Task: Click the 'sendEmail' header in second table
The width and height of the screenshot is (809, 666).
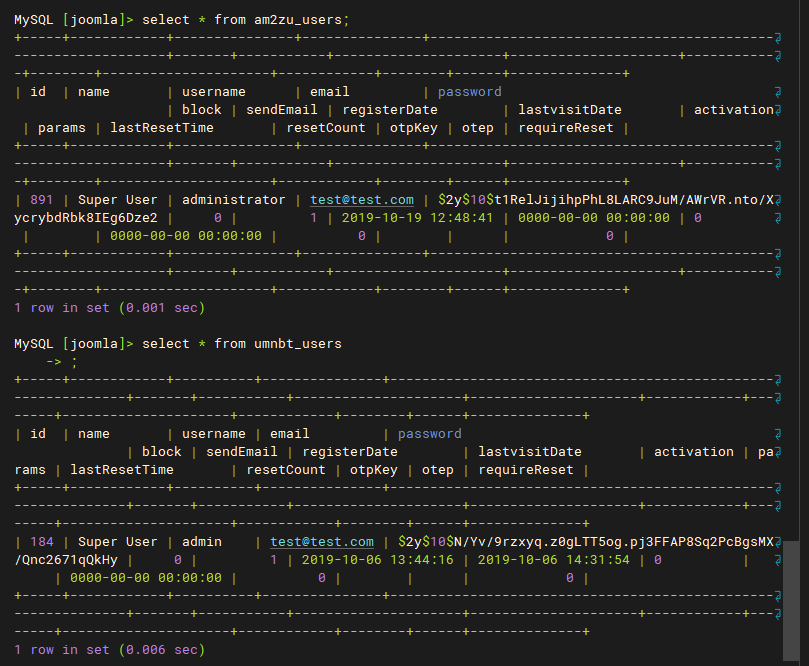Action: pyautogui.click(x=242, y=452)
